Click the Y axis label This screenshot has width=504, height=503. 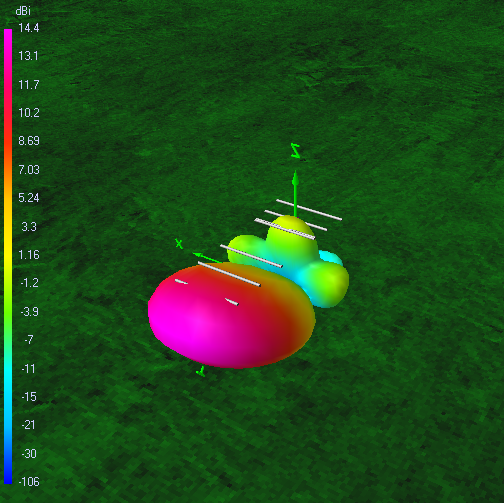click(x=201, y=371)
